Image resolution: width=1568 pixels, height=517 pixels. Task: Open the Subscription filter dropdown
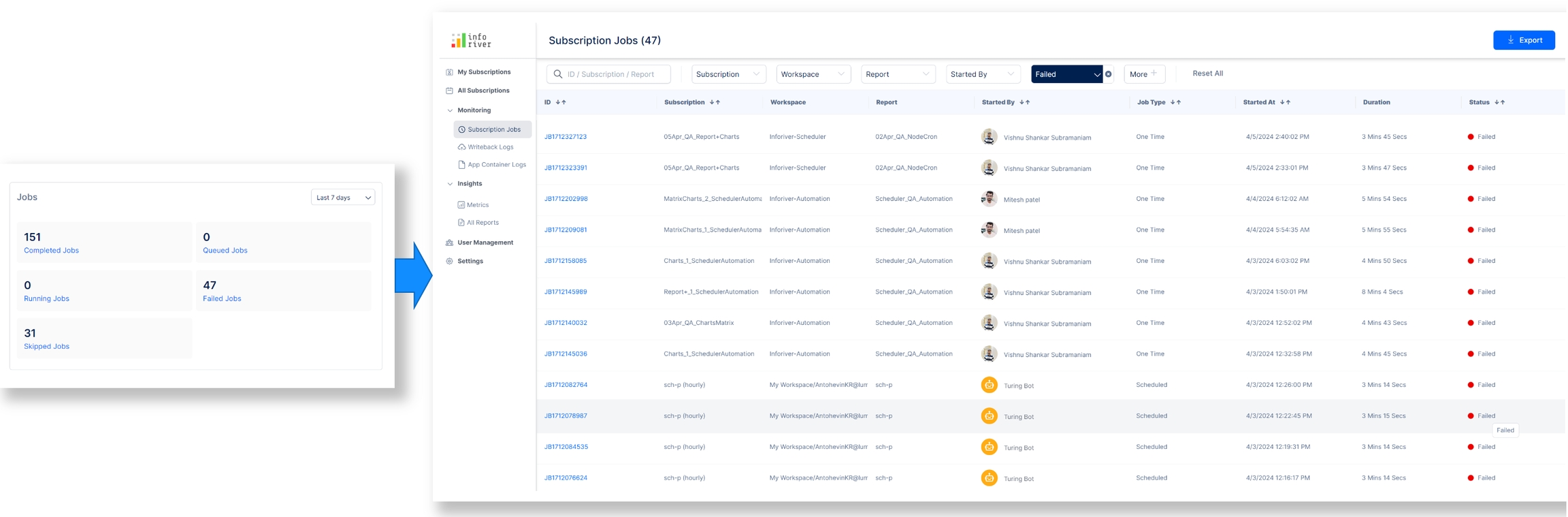728,74
